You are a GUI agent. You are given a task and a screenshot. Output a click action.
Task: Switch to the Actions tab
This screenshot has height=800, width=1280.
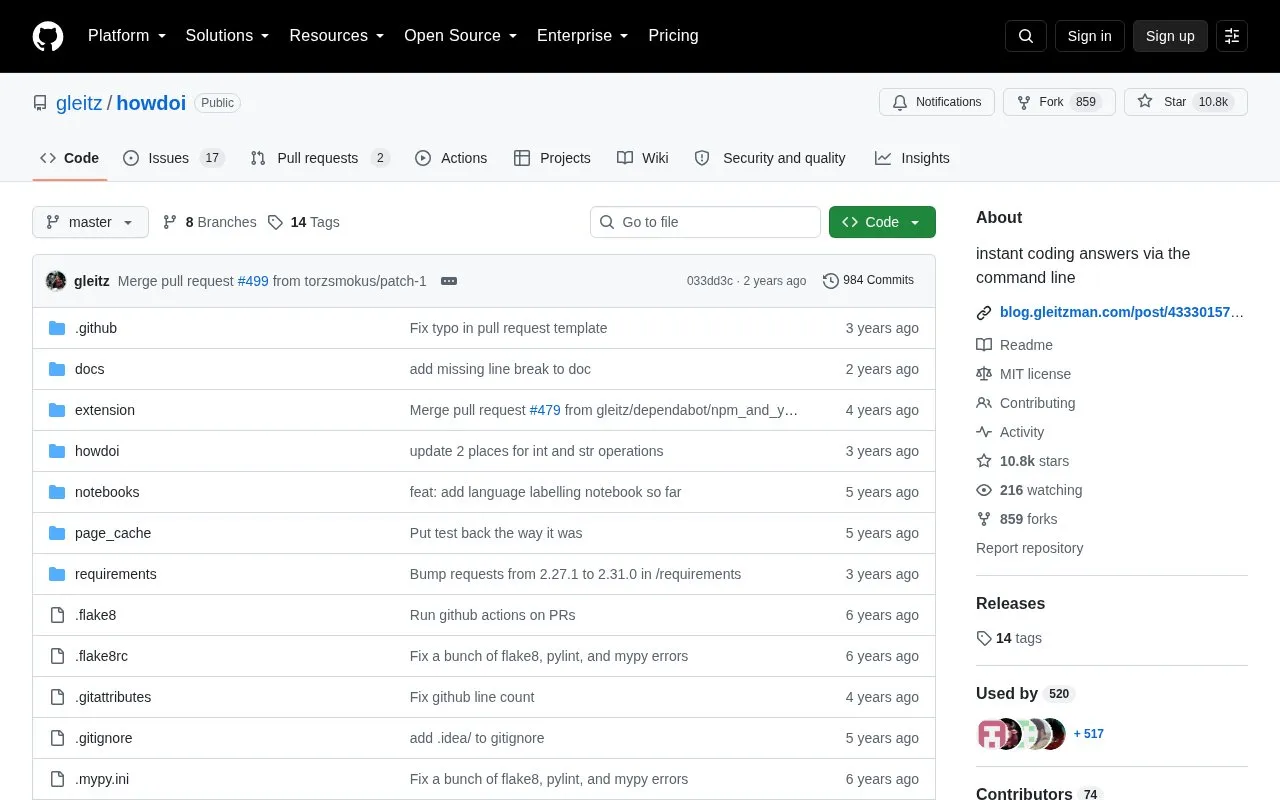tap(451, 158)
